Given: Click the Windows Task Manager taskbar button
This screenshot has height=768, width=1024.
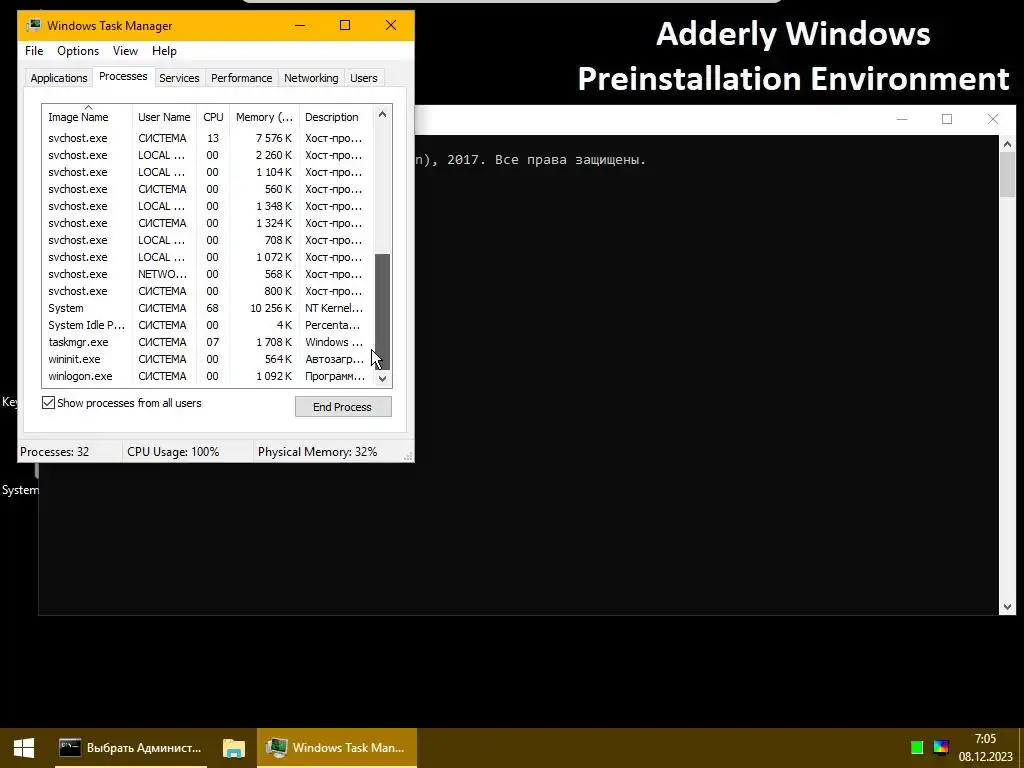Looking at the screenshot, I should click(x=337, y=748).
